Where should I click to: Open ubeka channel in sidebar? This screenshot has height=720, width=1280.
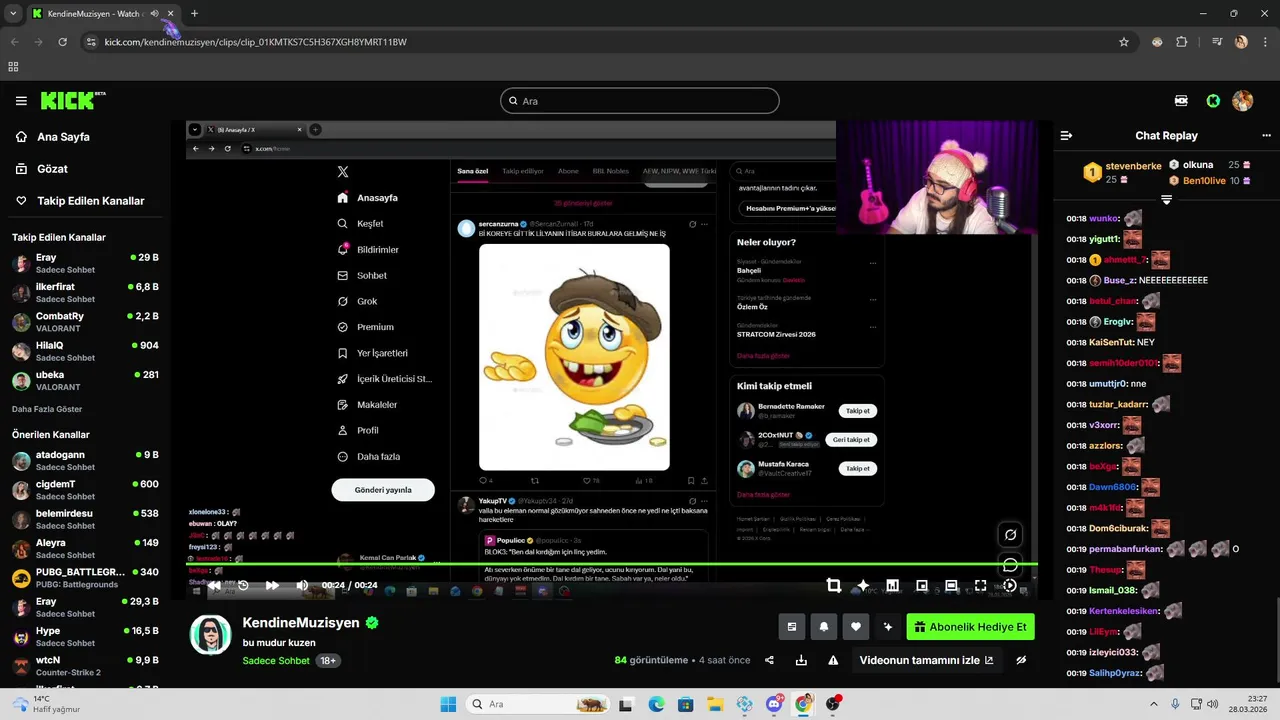tap(85, 380)
